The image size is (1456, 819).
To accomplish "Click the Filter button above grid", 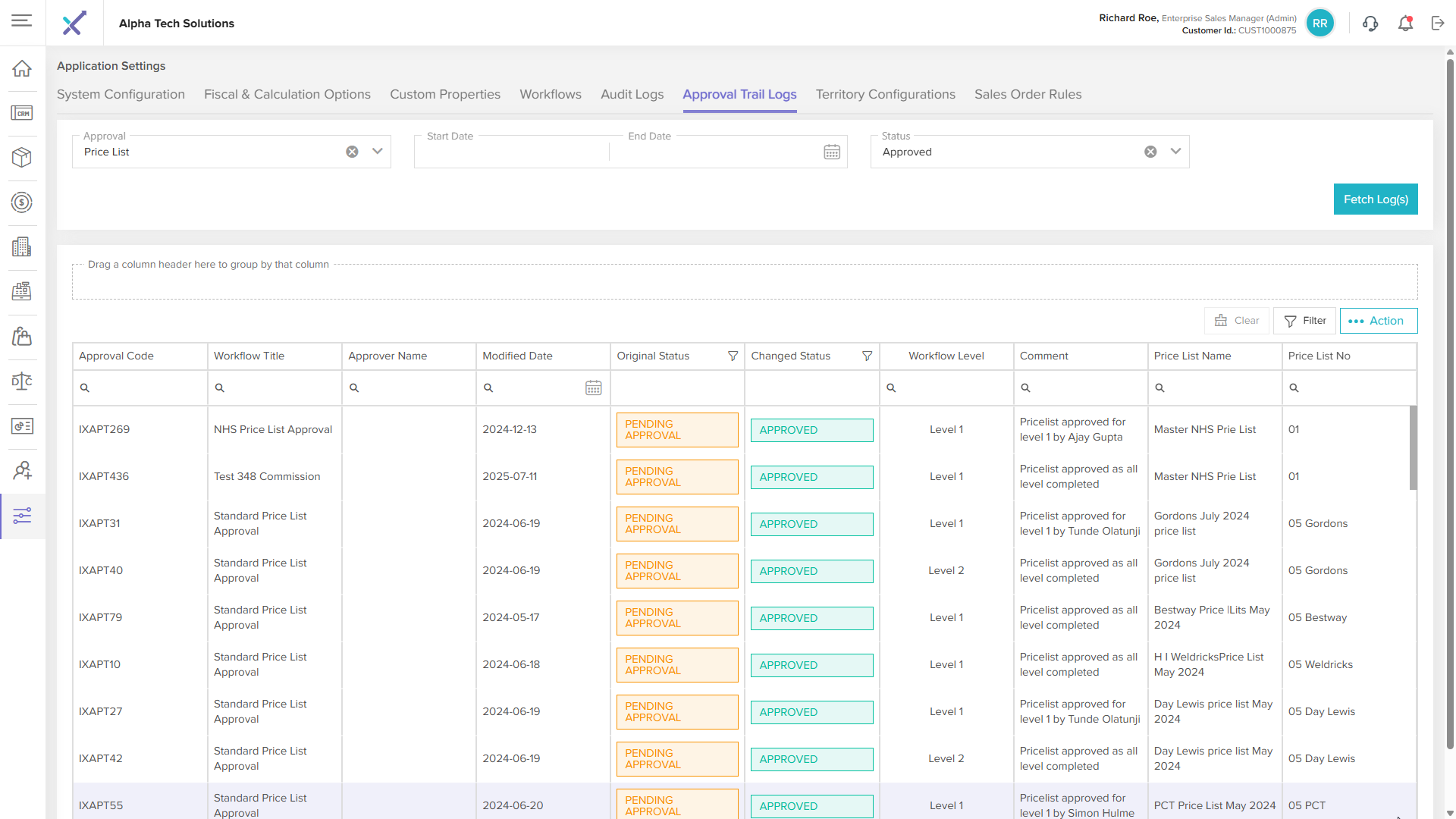I will tap(1304, 321).
